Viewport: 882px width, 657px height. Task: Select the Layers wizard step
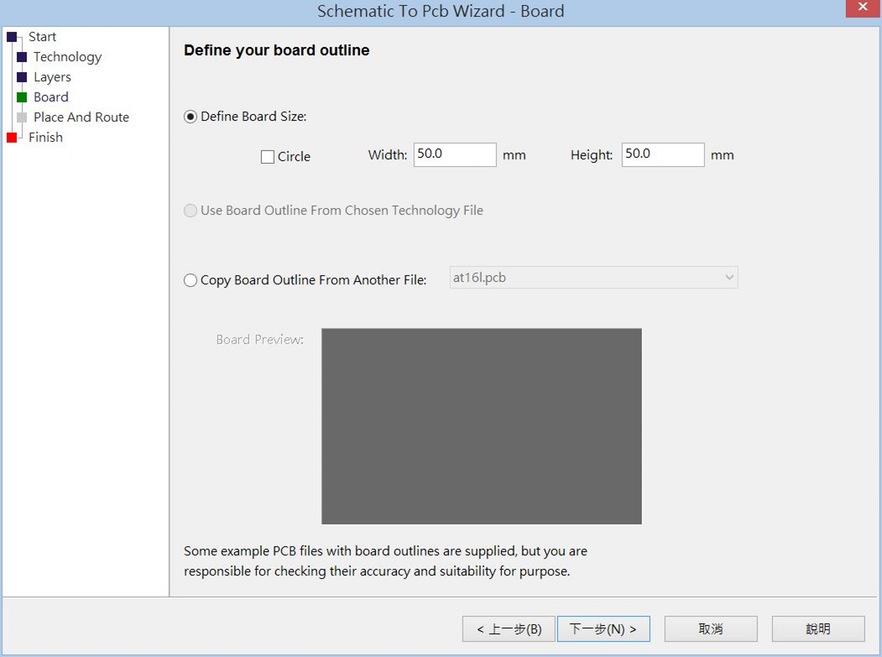[x=52, y=77]
